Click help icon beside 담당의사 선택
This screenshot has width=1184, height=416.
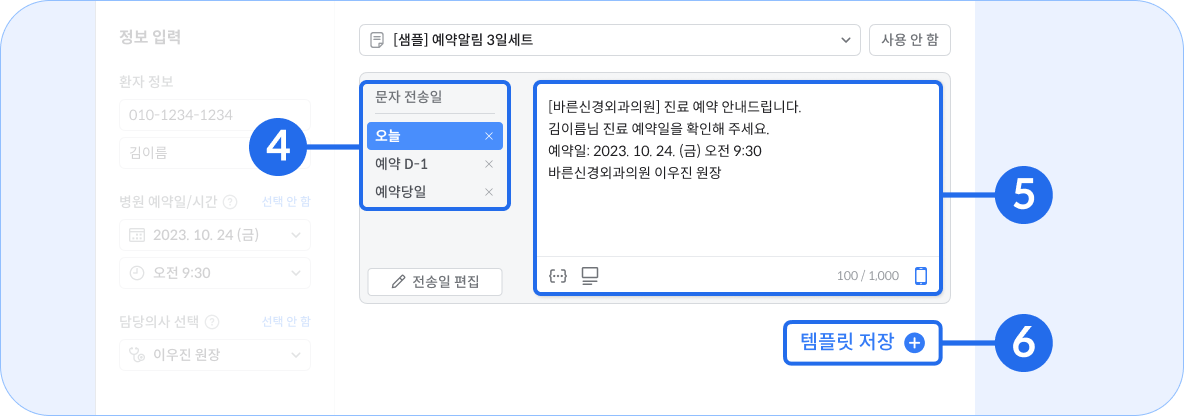click(212, 322)
